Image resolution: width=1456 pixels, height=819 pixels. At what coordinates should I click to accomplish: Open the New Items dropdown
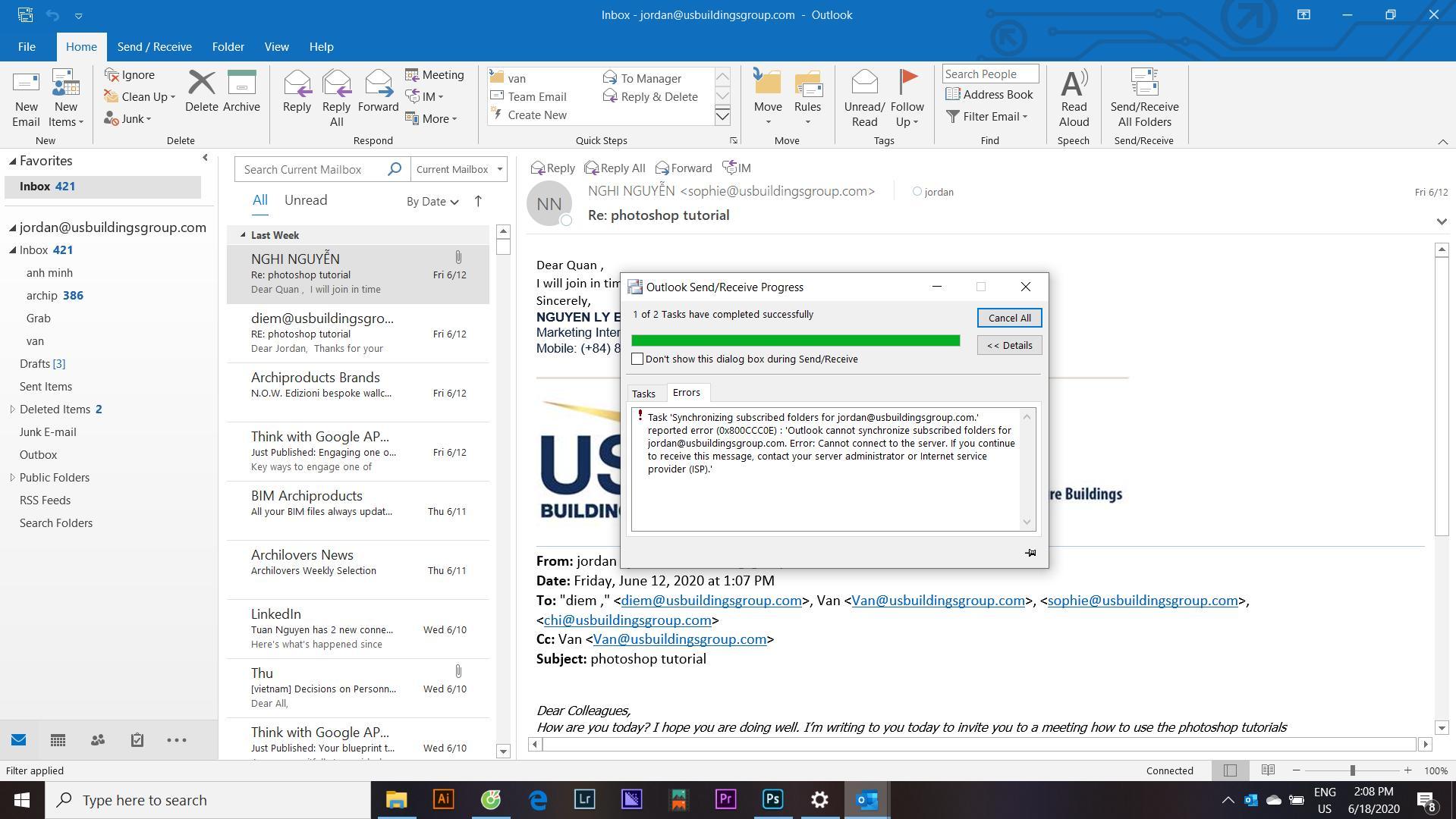point(66,115)
